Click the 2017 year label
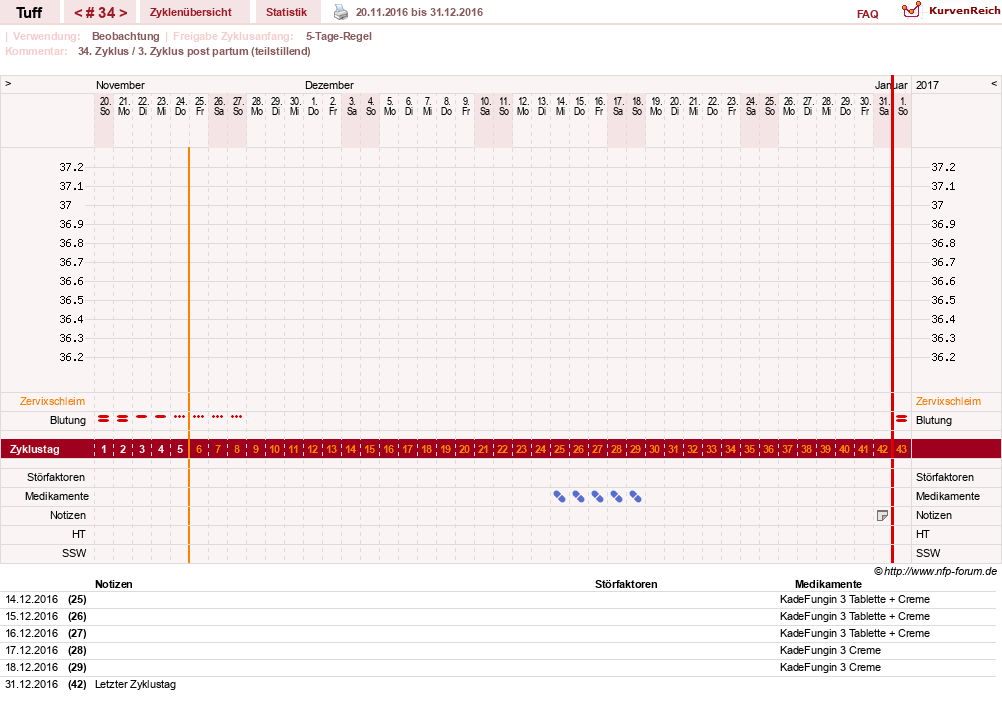The width and height of the screenshot is (1002, 723). pyautogui.click(x=927, y=85)
